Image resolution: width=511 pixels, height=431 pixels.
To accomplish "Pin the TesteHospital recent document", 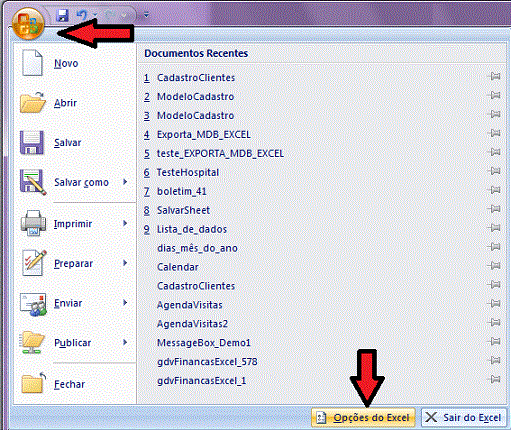I will [495, 171].
